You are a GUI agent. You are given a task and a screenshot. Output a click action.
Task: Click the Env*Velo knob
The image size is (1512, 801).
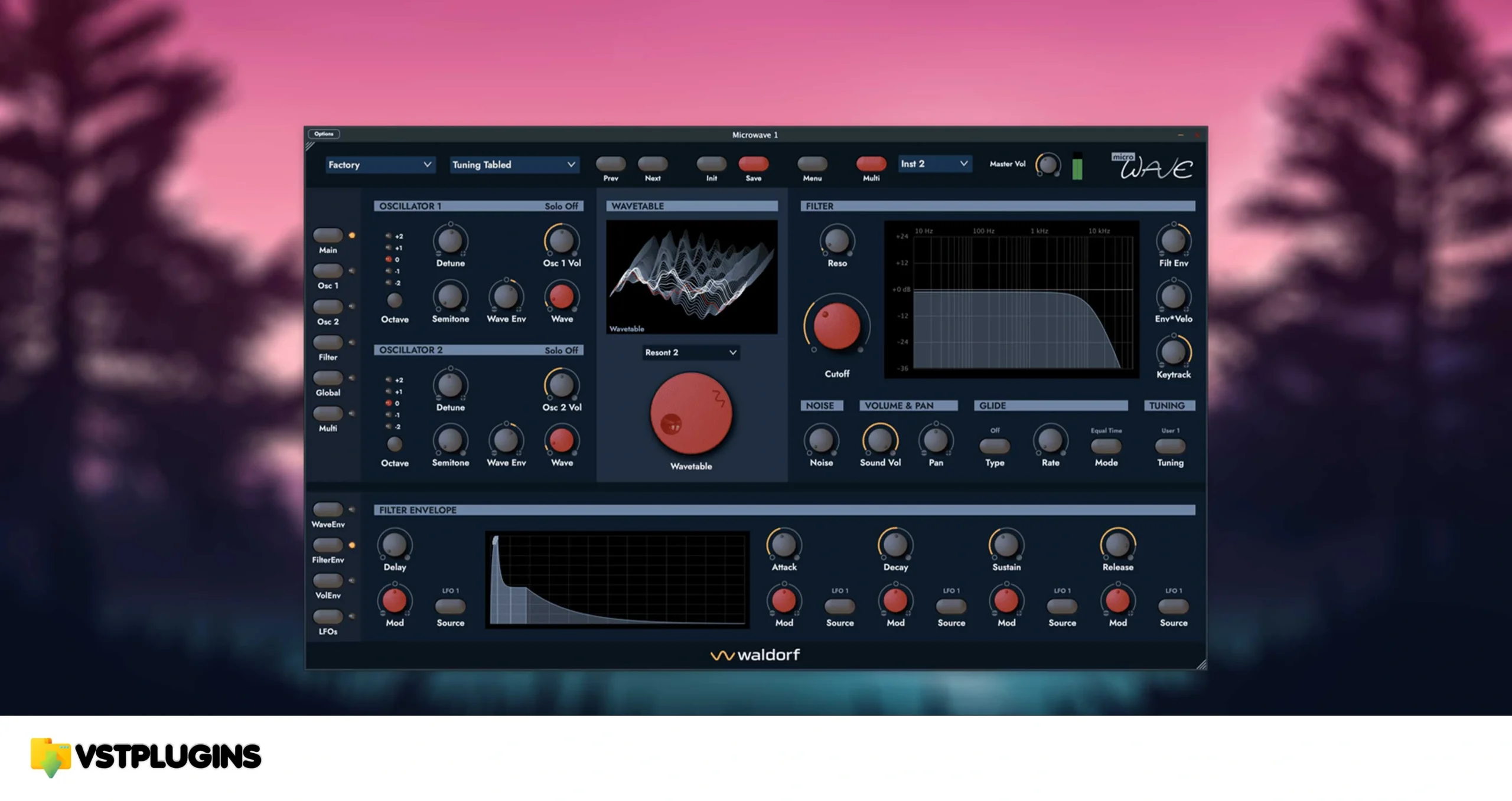point(1173,296)
